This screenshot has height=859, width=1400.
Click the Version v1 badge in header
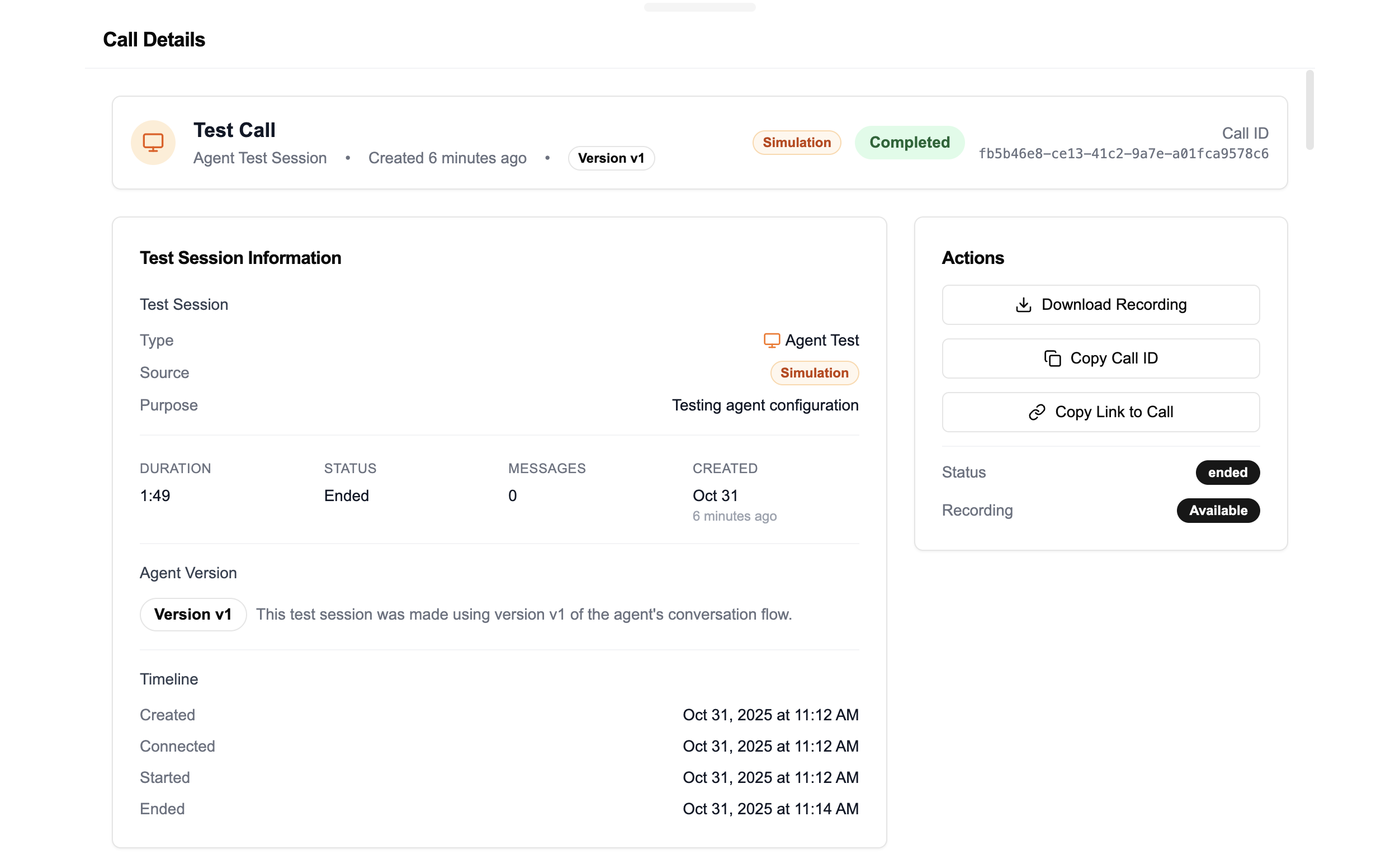click(x=611, y=158)
